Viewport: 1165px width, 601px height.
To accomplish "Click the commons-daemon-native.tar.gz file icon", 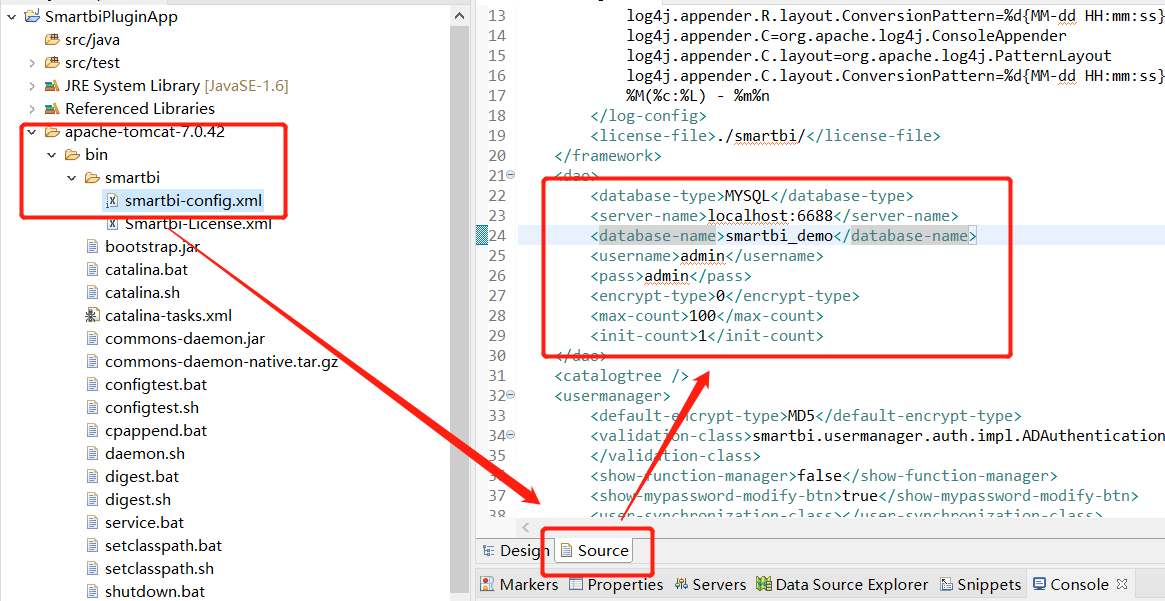I will (x=92, y=362).
